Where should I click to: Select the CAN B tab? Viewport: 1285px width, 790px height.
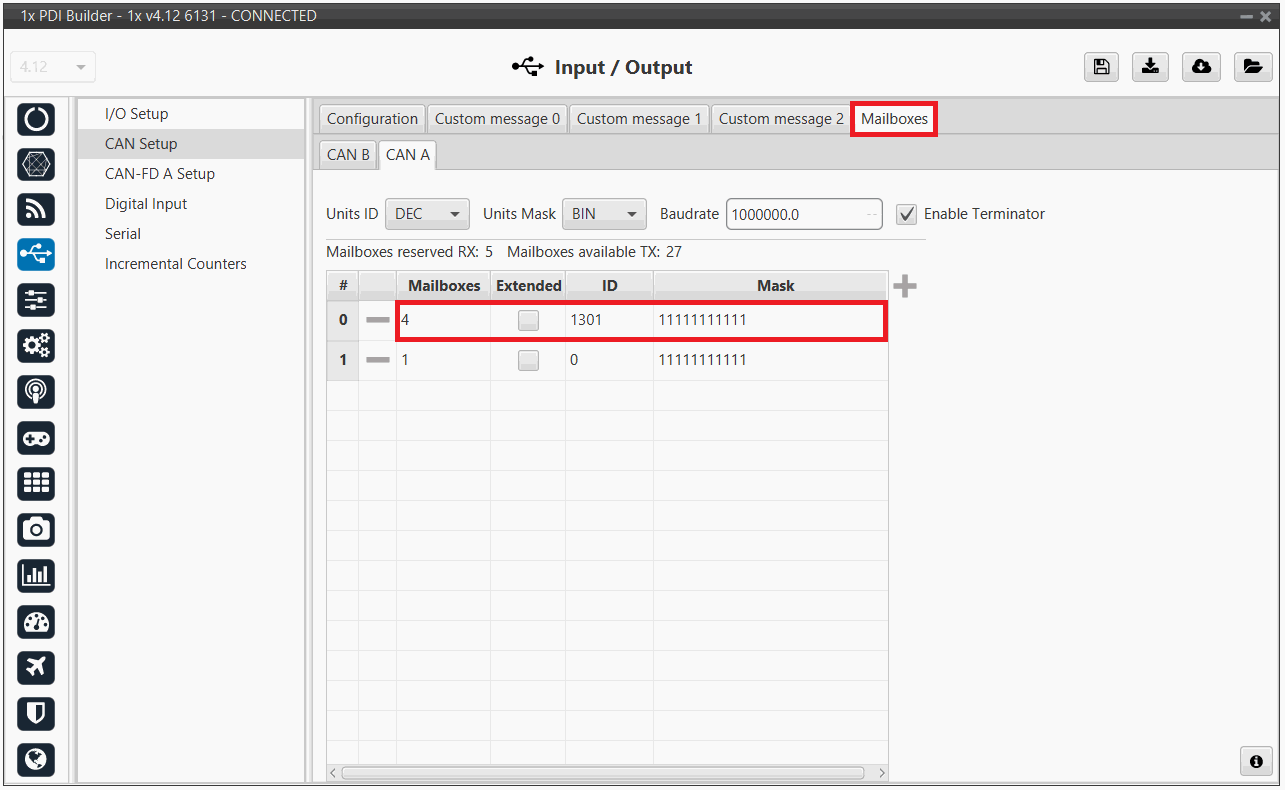[x=347, y=155]
